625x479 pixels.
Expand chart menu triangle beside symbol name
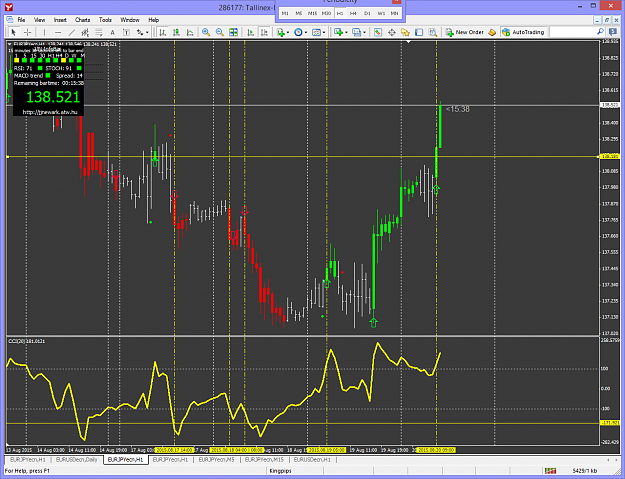[x=10, y=44]
